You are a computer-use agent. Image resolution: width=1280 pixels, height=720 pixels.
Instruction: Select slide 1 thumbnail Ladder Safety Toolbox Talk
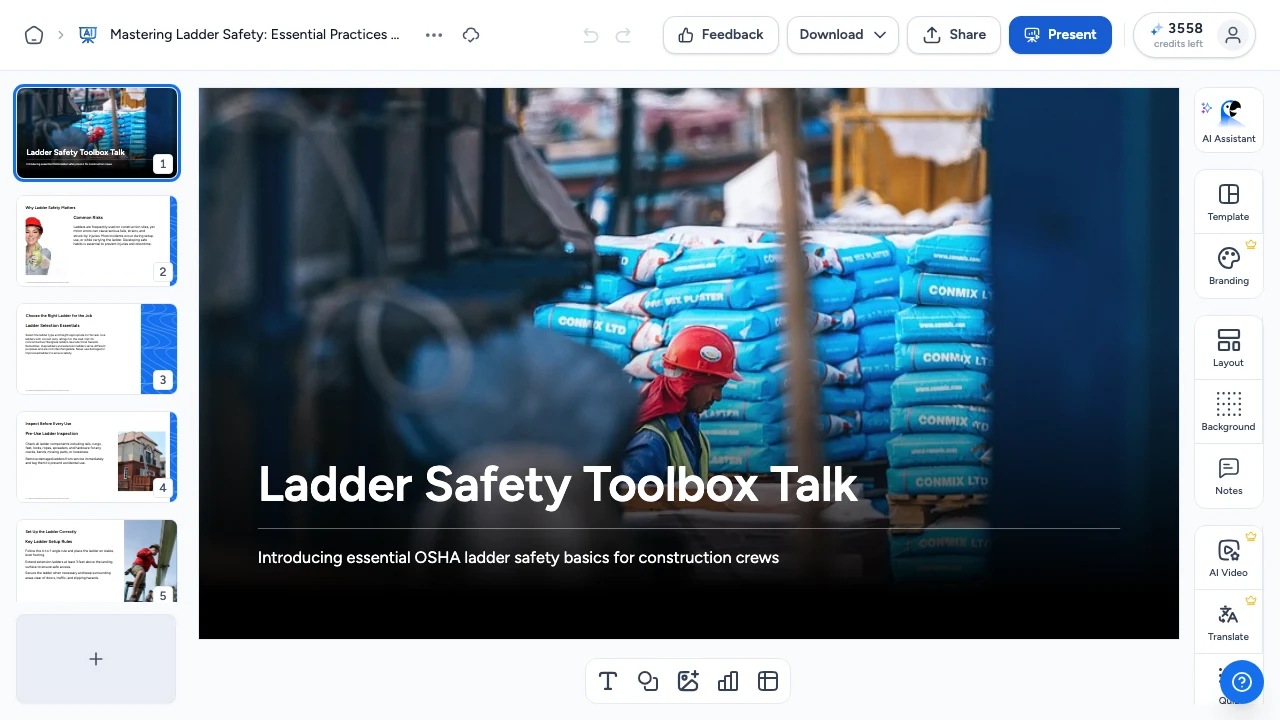(97, 133)
